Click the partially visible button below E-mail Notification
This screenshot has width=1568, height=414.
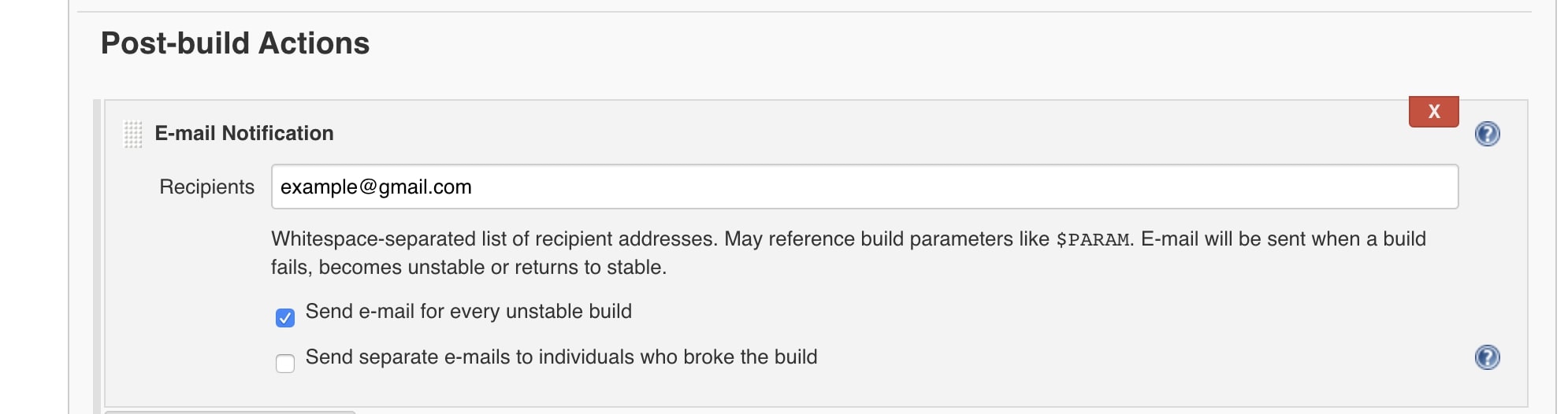(230, 412)
